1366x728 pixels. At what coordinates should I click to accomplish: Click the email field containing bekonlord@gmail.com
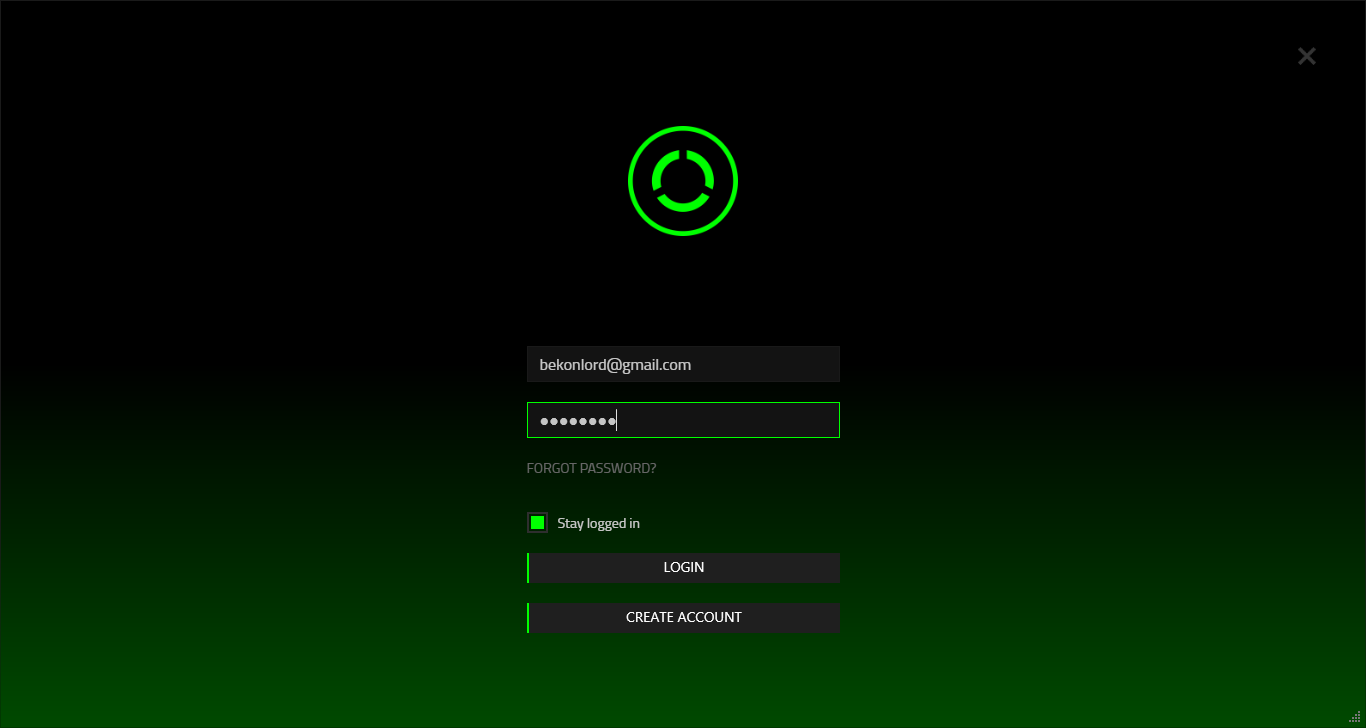coord(683,364)
